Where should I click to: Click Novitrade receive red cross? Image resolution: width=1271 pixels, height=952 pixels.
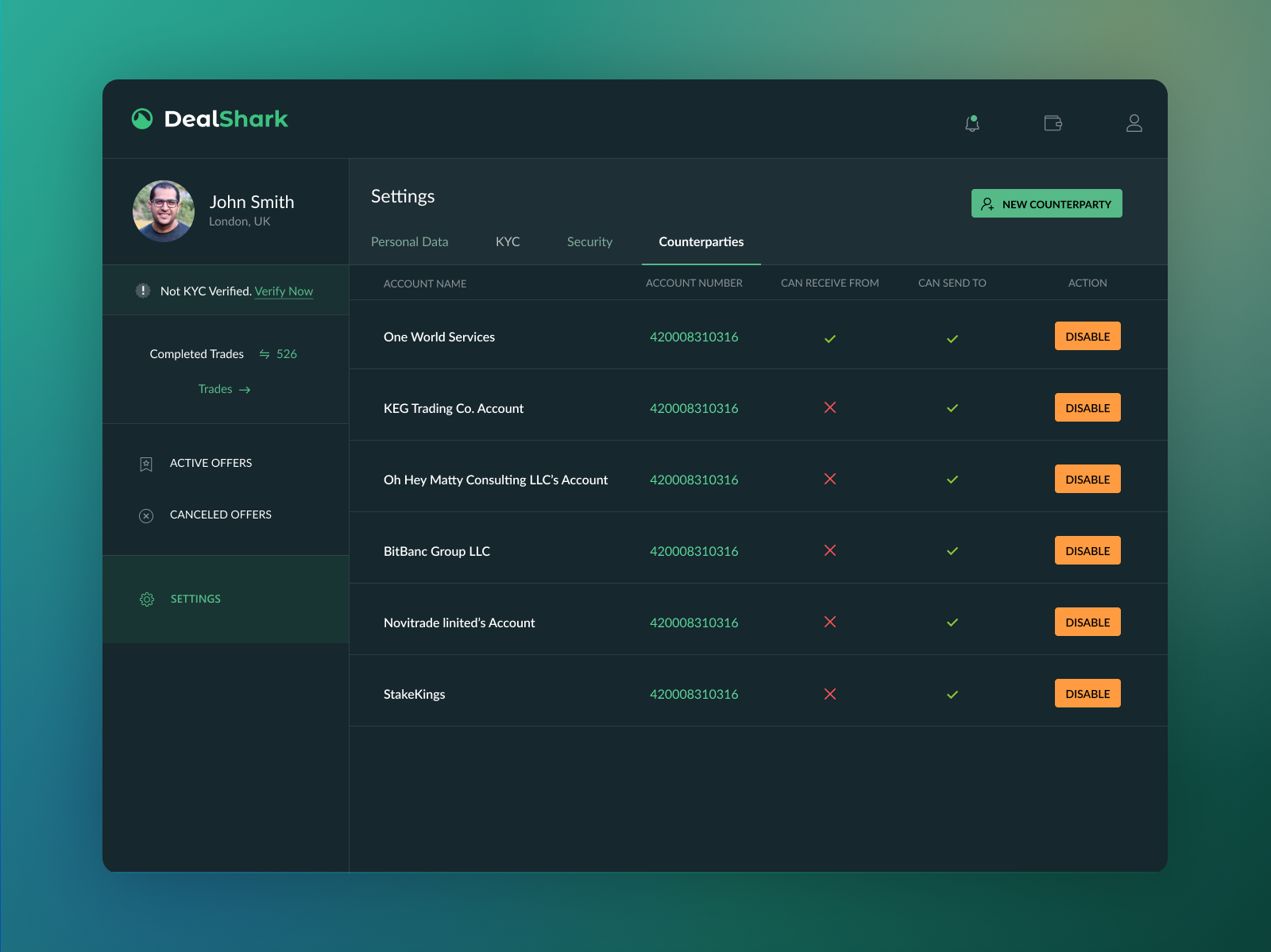pos(830,622)
